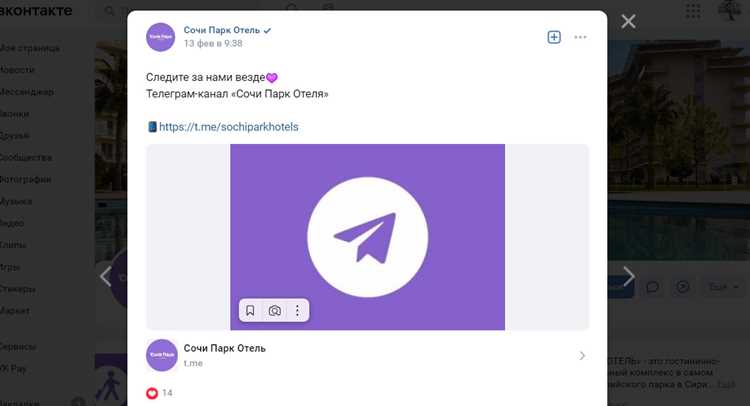750x406 pixels.
Task: Open Звонки in the left sidebar
Action: tap(15, 114)
